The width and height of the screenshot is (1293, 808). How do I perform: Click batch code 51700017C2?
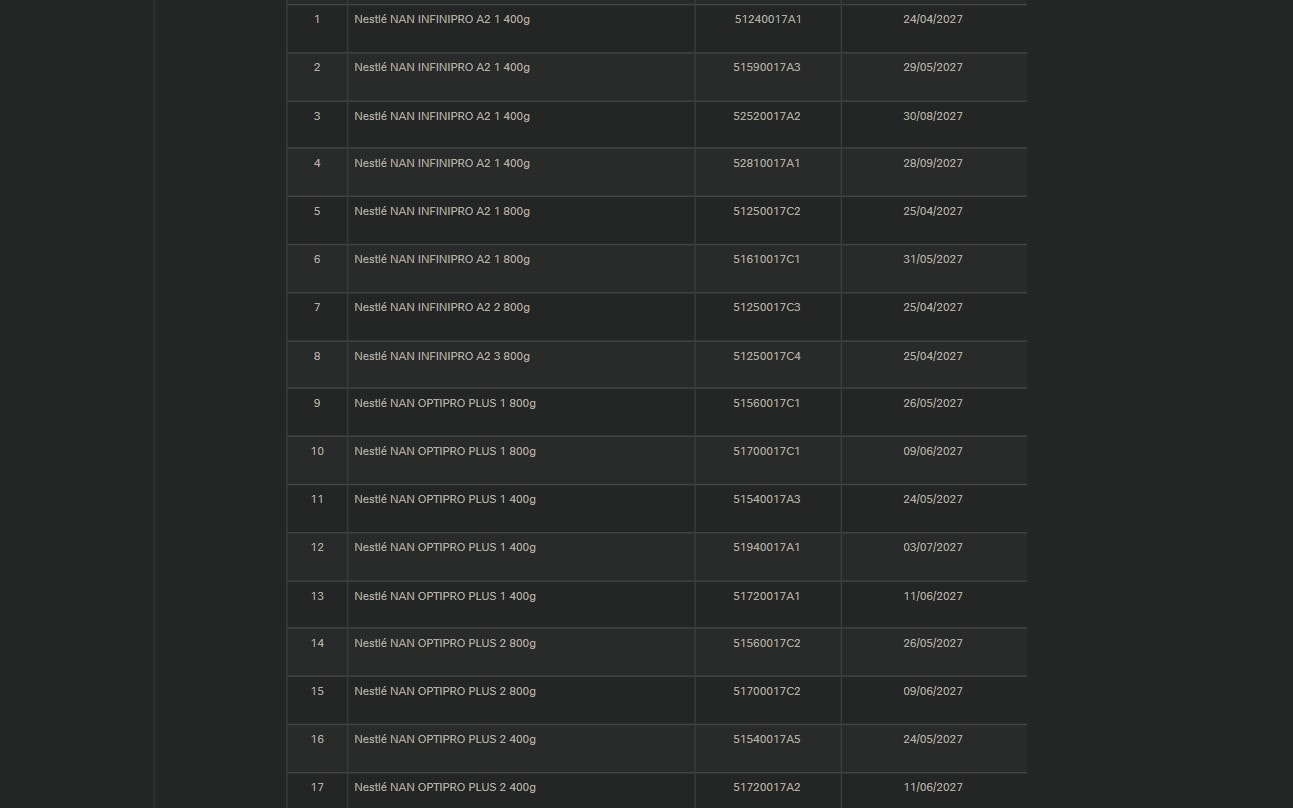[x=766, y=691]
